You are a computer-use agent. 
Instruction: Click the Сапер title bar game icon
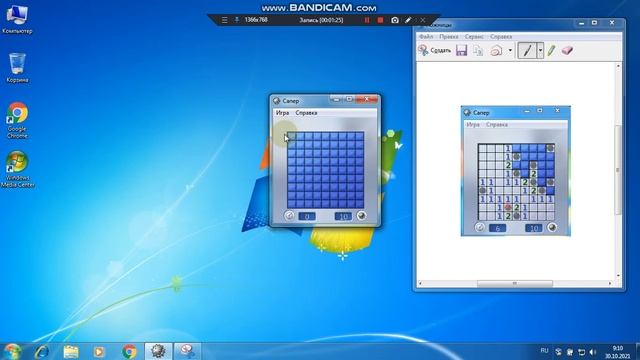point(277,100)
